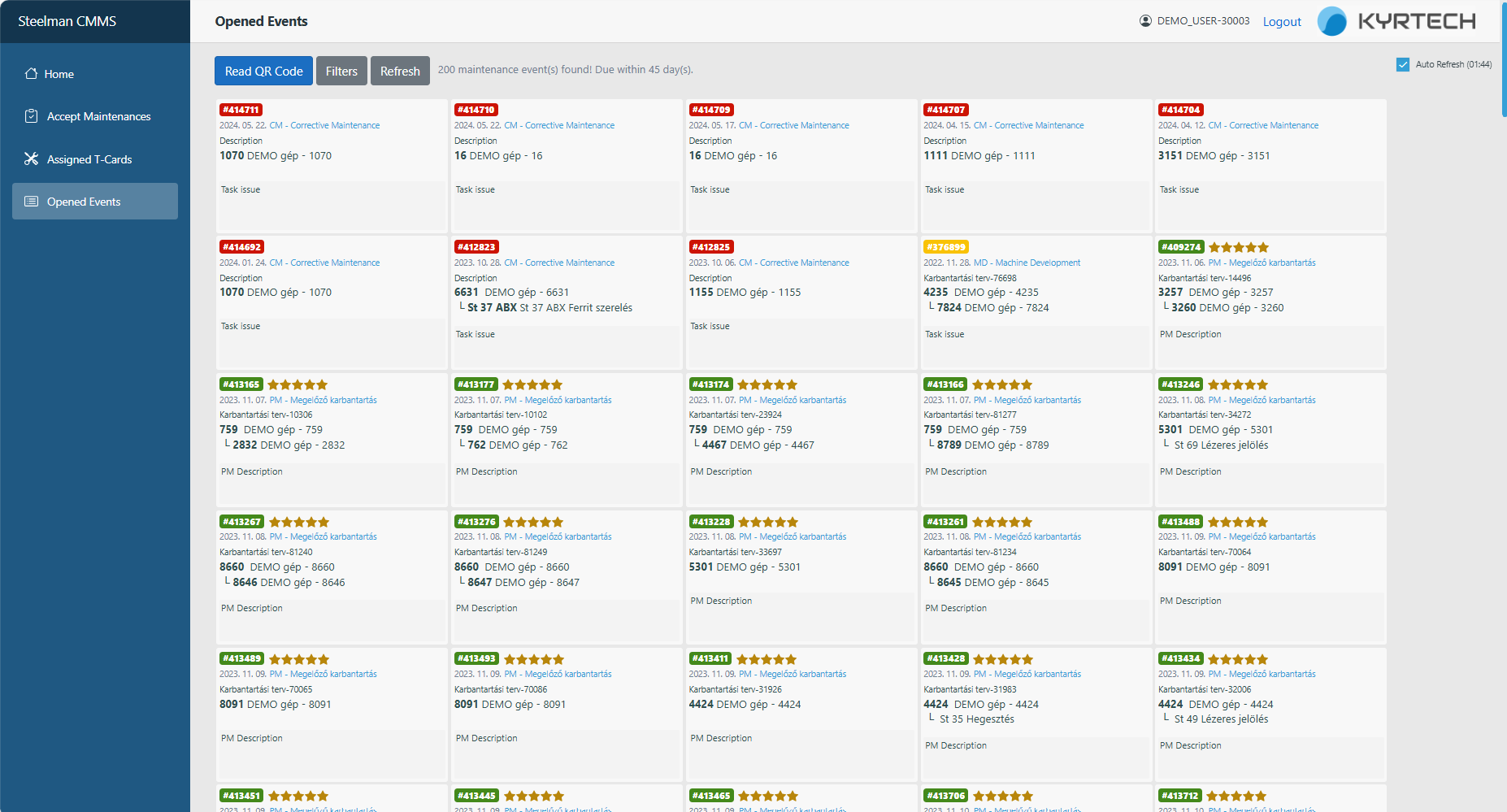Viewport: 1507px width, 812px height.
Task: Click the Accept Maintenances clipboard icon
Action: click(31, 116)
